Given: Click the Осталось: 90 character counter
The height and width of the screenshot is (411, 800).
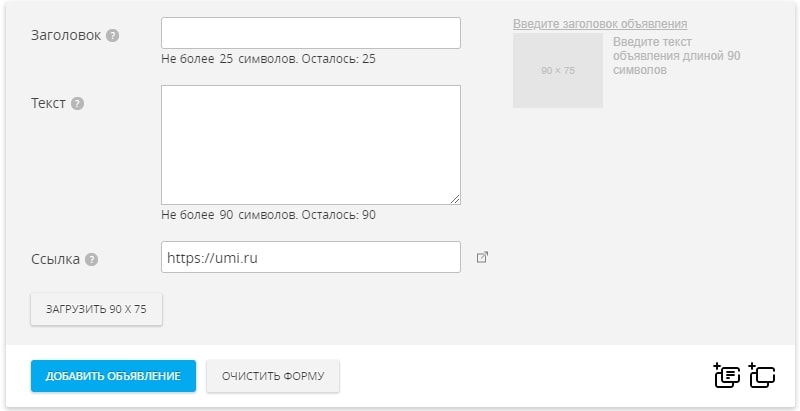Looking at the screenshot, I should [339, 215].
